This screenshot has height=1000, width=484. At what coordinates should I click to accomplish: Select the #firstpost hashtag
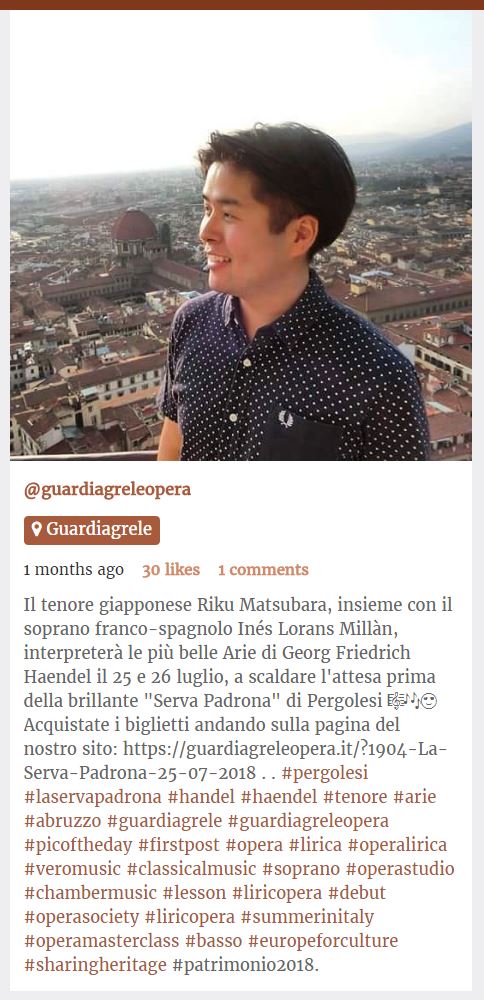pyautogui.click(x=178, y=845)
